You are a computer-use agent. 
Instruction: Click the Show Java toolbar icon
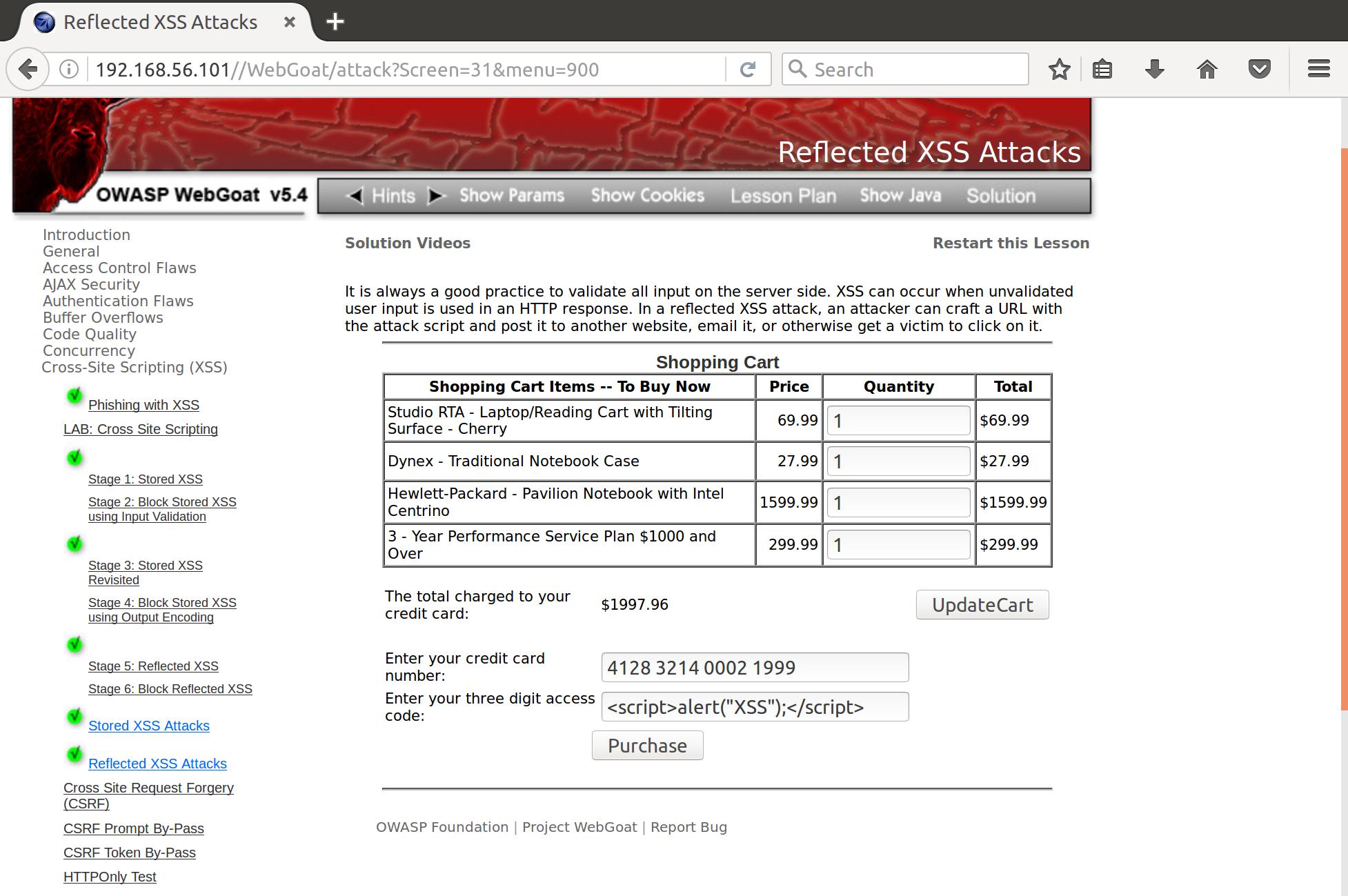pos(900,196)
